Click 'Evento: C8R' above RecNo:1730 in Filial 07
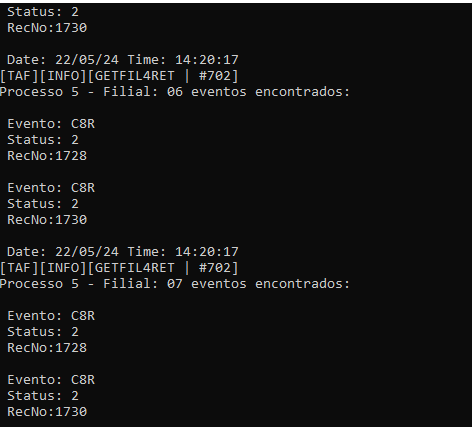The width and height of the screenshot is (472, 427). (51, 380)
